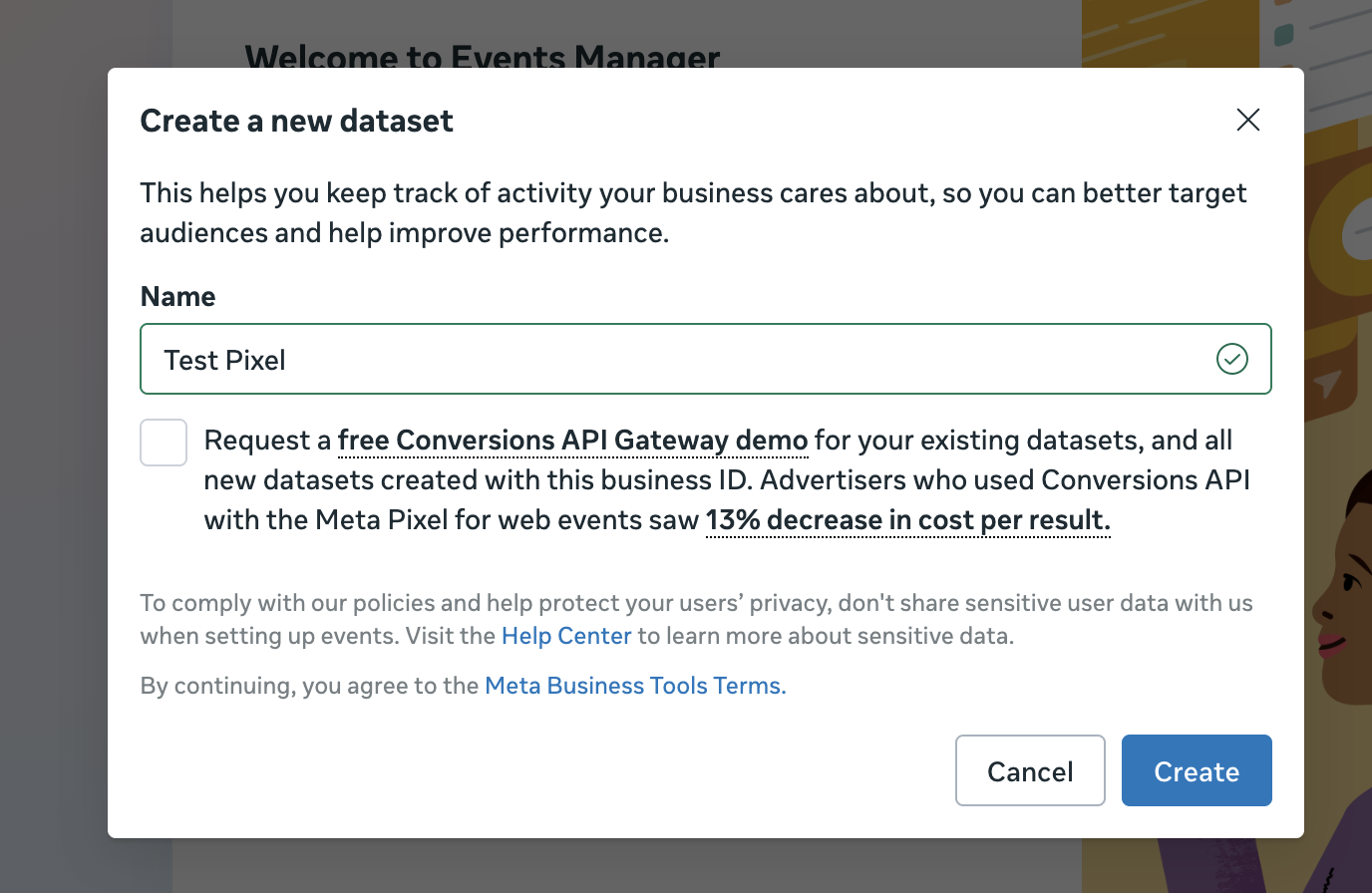Close the Create a new dataset dialog
The height and width of the screenshot is (893, 1372).
[1247, 120]
